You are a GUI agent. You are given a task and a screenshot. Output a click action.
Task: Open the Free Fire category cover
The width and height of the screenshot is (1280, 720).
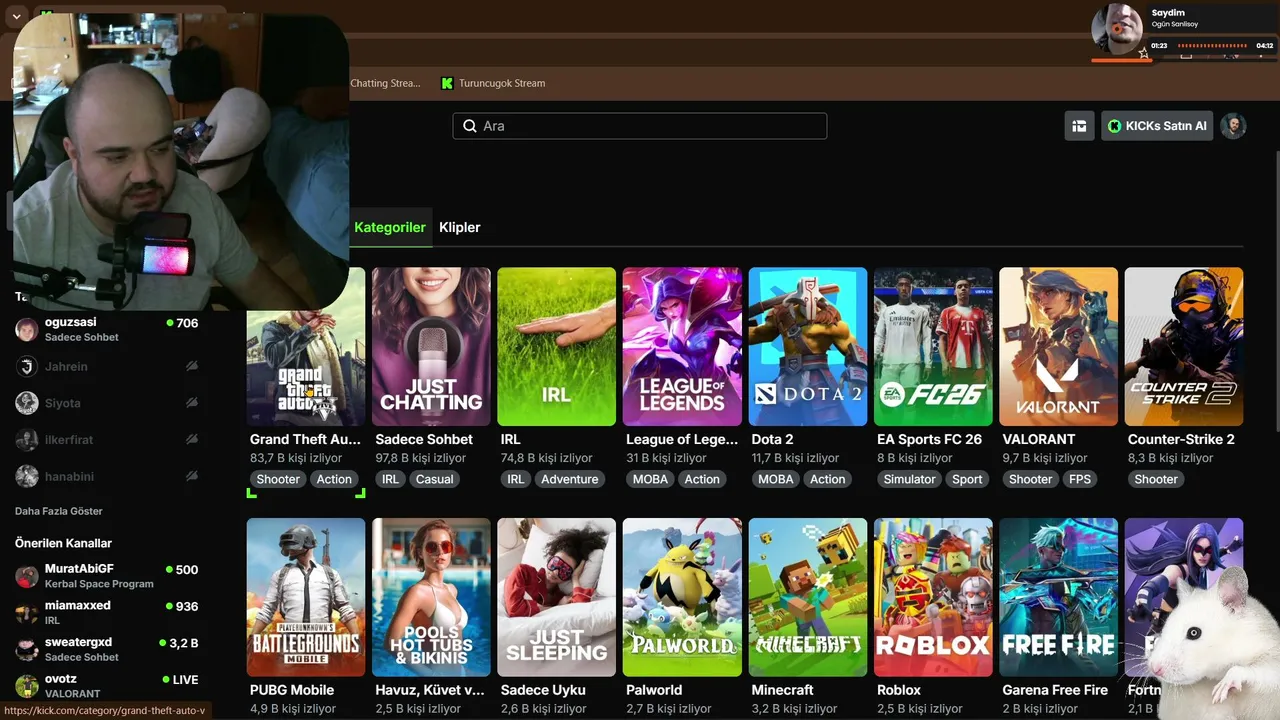pyautogui.click(x=1058, y=597)
